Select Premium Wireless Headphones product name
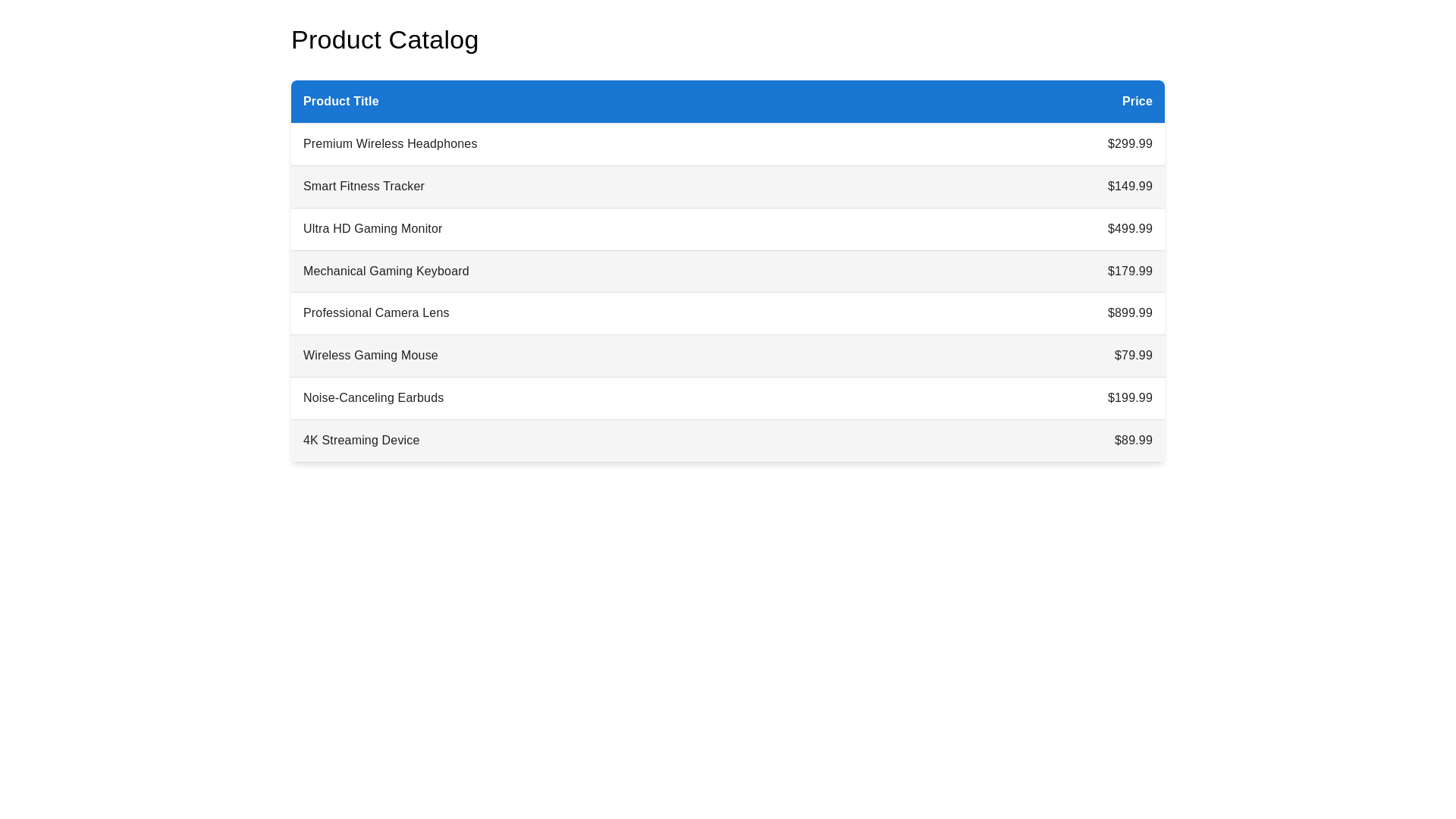This screenshot has width=1456, height=819. point(390,144)
